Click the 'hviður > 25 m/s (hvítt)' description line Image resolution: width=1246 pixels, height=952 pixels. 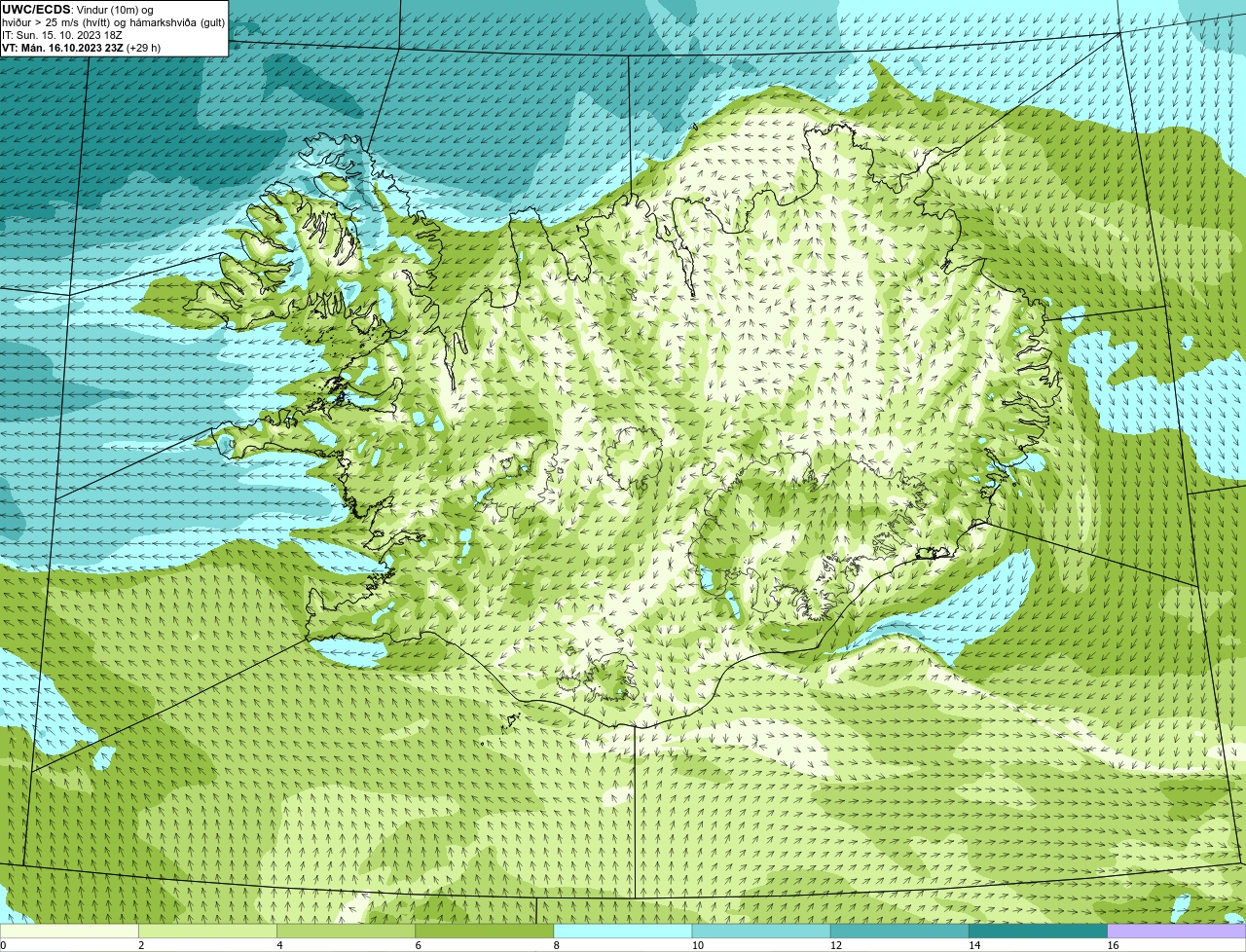(114, 22)
